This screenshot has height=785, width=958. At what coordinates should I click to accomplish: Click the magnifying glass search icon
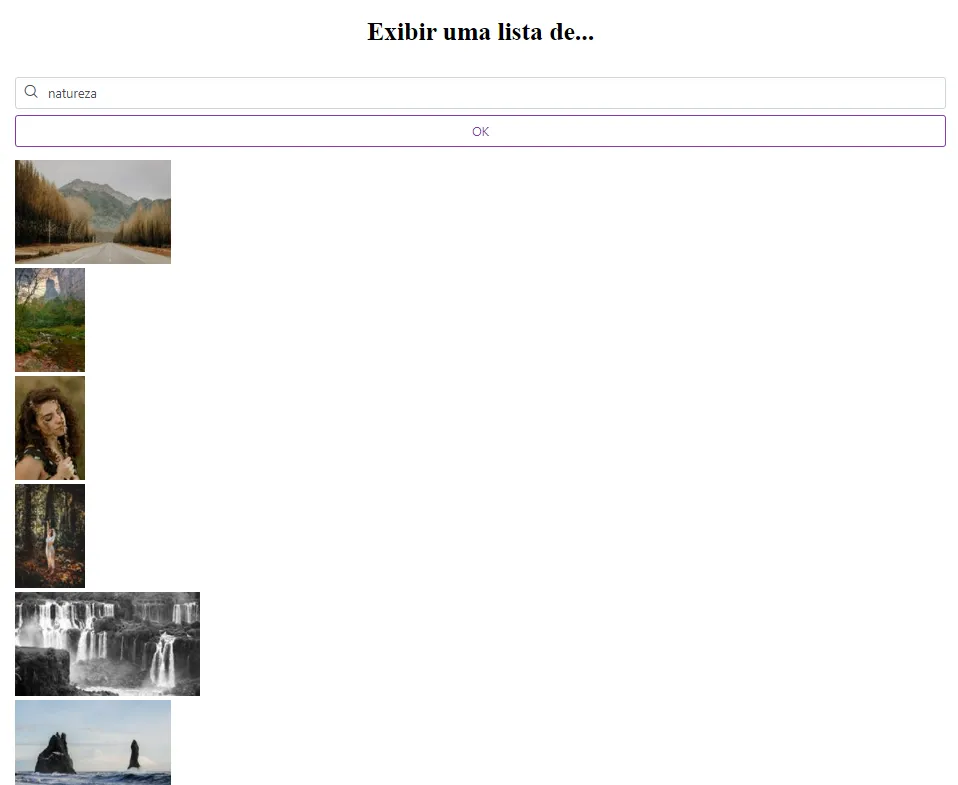(x=31, y=92)
